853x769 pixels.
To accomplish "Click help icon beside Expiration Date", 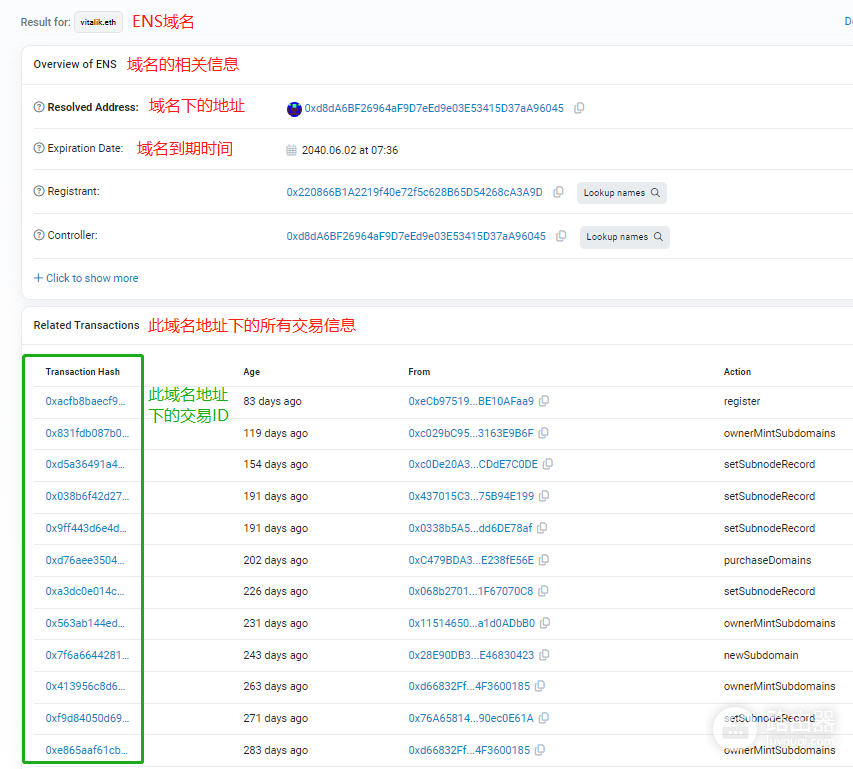I will (39, 148).
